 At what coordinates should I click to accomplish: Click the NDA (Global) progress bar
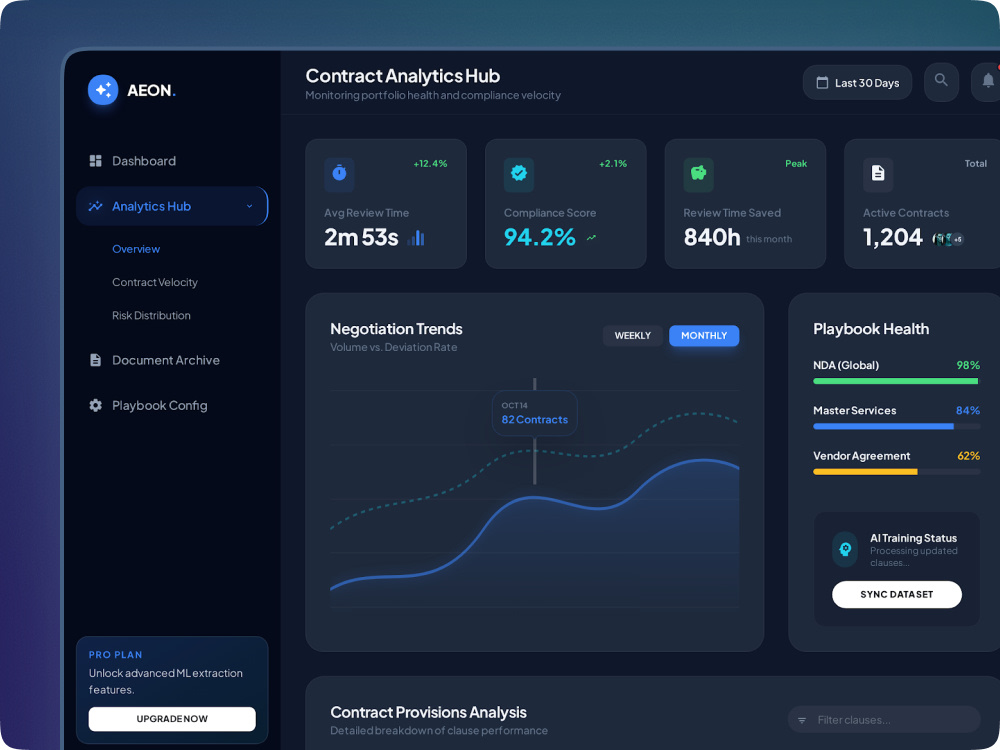pos(897,381)
